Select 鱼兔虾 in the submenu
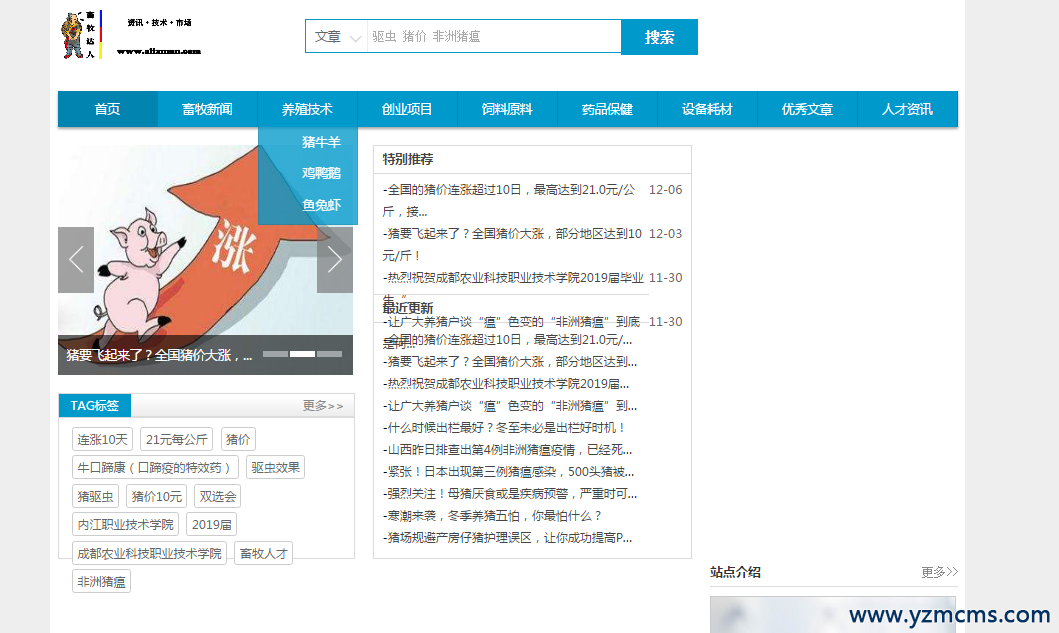This screenshot has width=1059, height=633. pos(321,205)
